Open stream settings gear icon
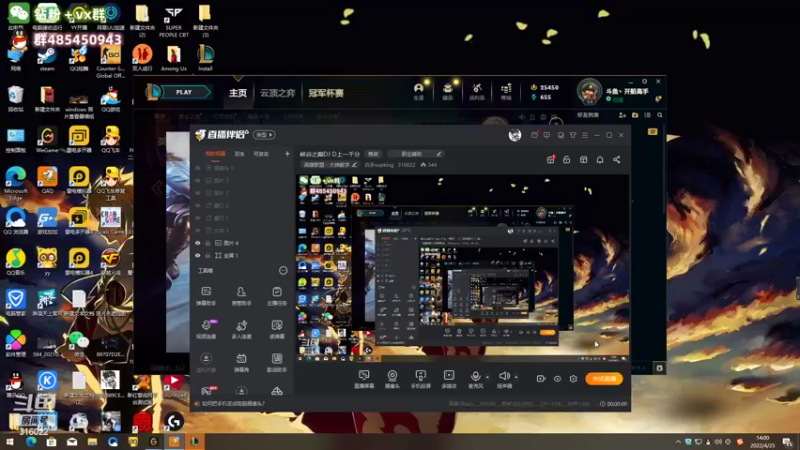Viewport: 800px width, 450px height. (x=573, y=379)
